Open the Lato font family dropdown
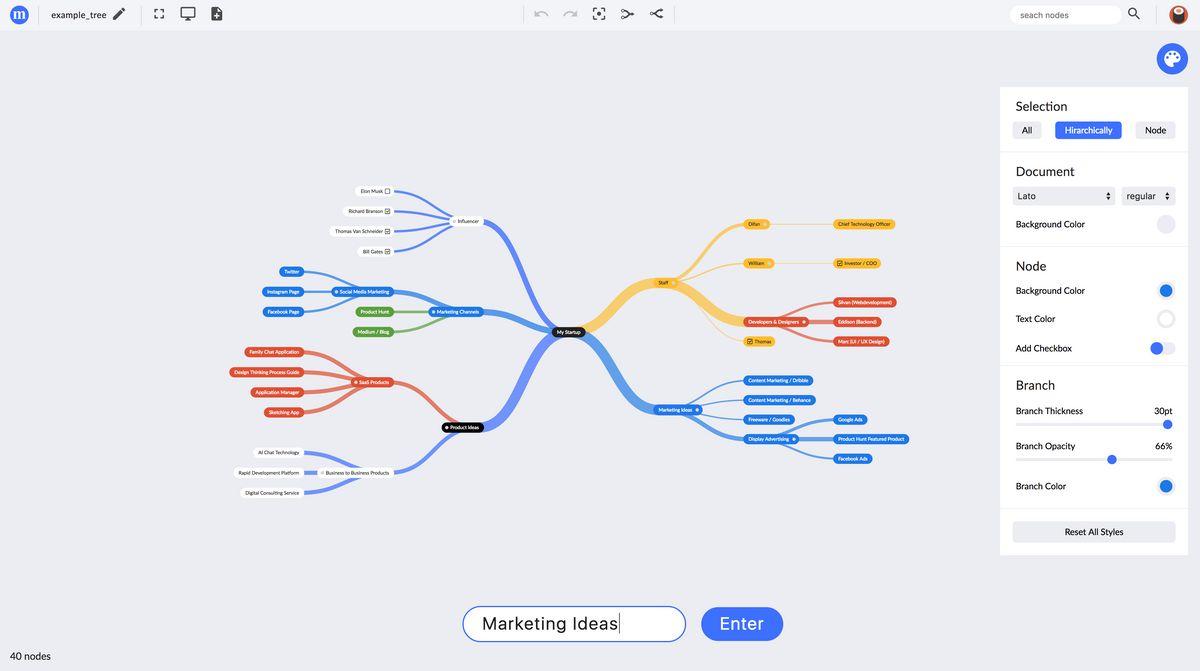Image resolution: width=1200 pixels, height=671 pixels. pyautogui.click(x=1064, y=196)
